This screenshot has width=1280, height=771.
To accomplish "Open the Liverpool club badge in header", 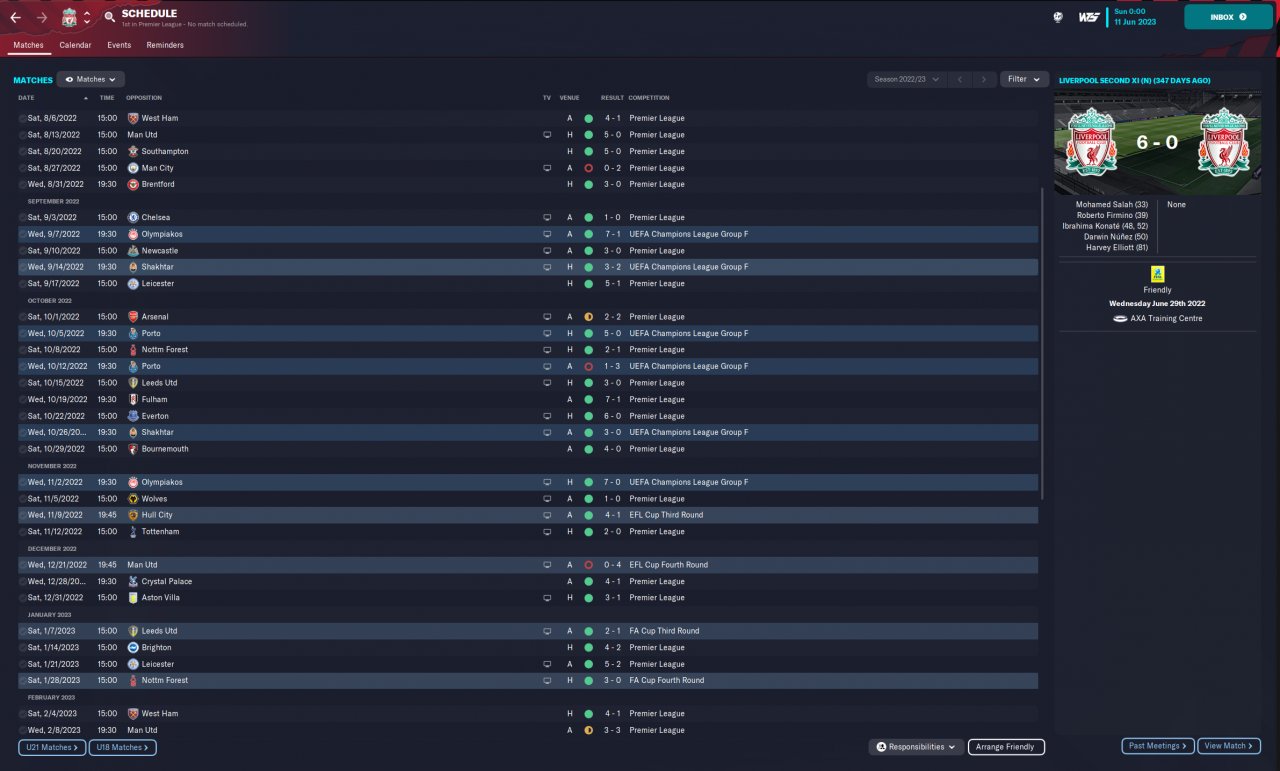I will click(x=69, y=17).
